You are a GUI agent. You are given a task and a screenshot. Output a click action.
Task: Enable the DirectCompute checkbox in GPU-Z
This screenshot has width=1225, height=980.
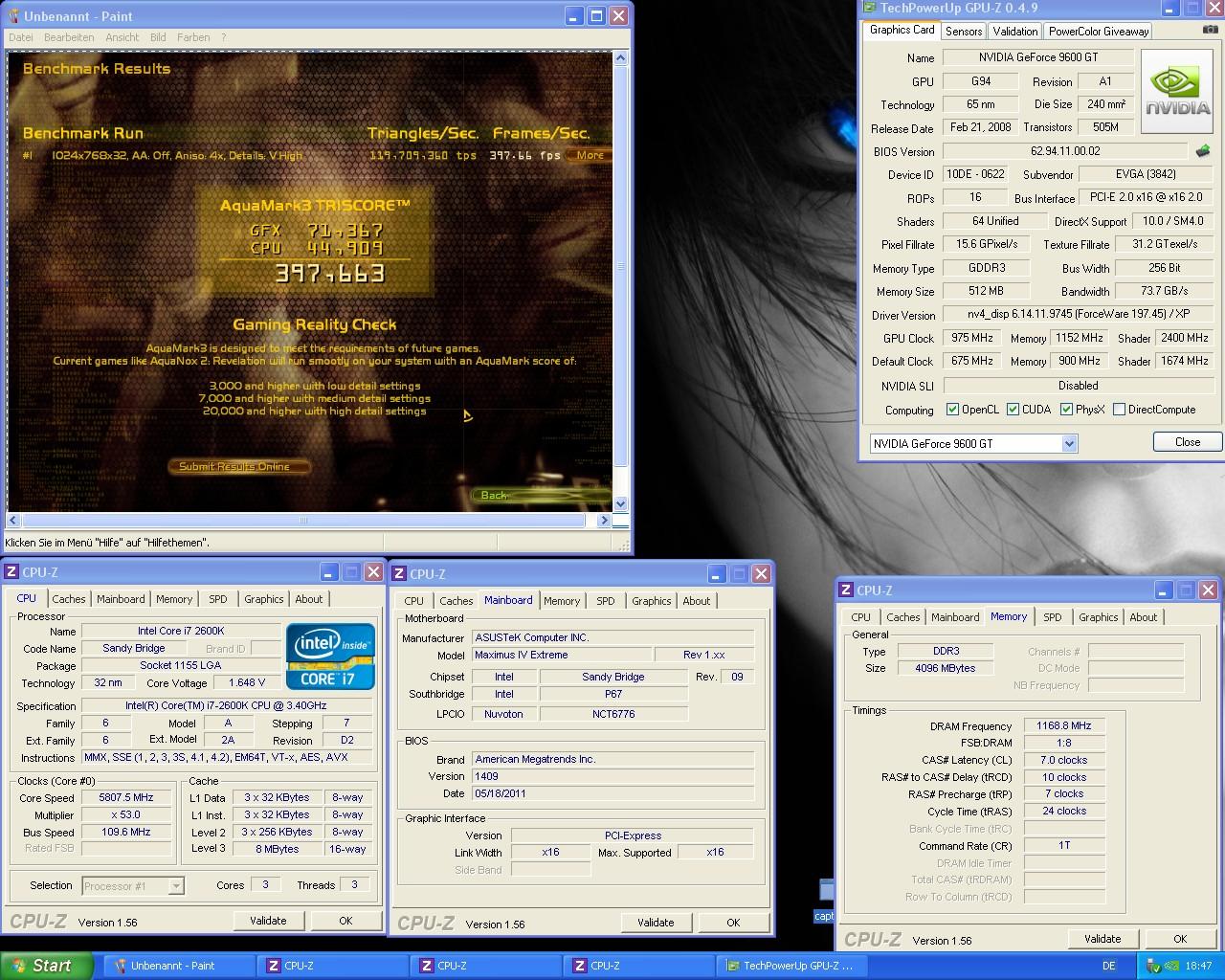(1119, 410)
